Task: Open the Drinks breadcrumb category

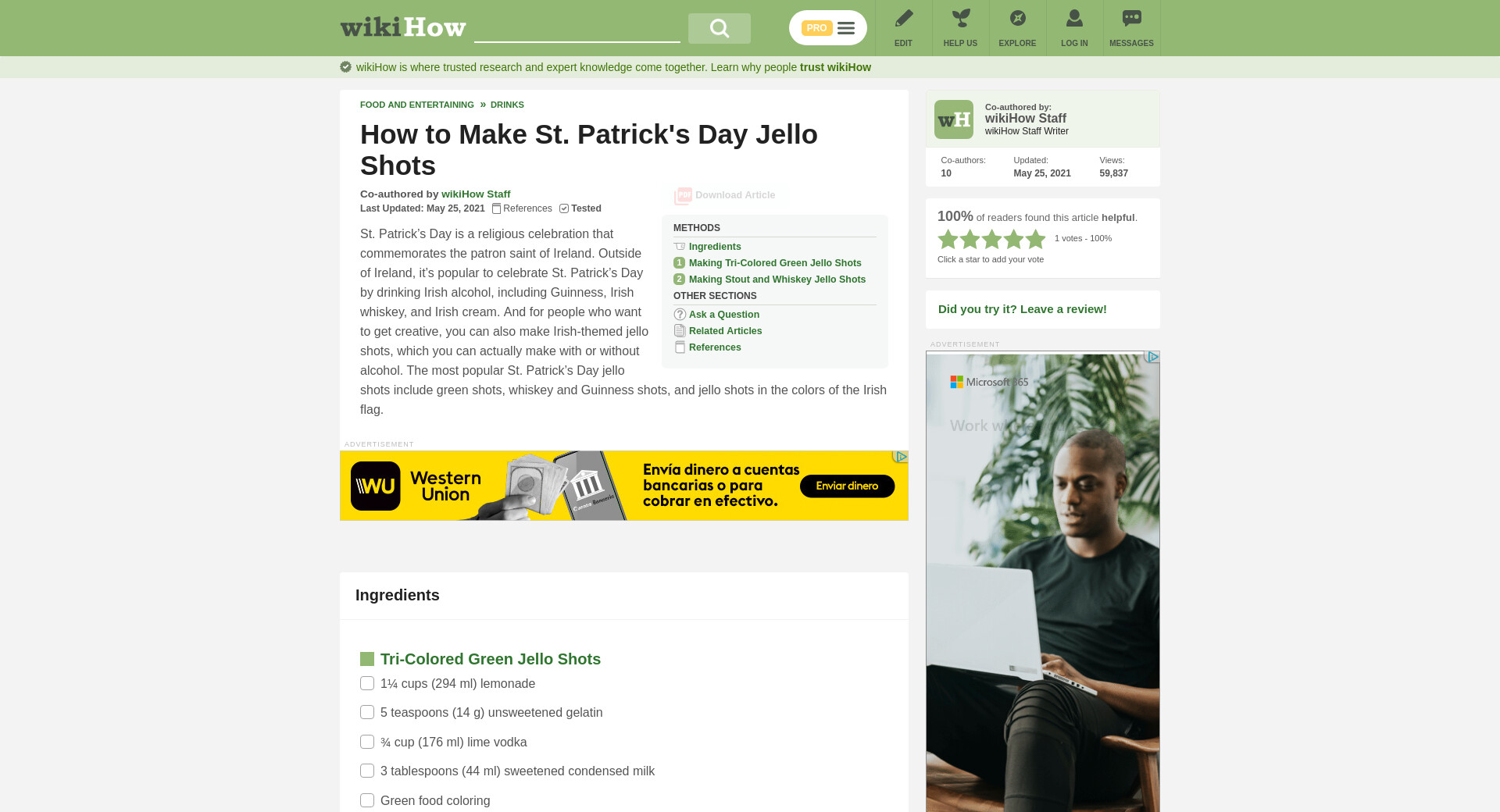Action: (x=507, y=105)
